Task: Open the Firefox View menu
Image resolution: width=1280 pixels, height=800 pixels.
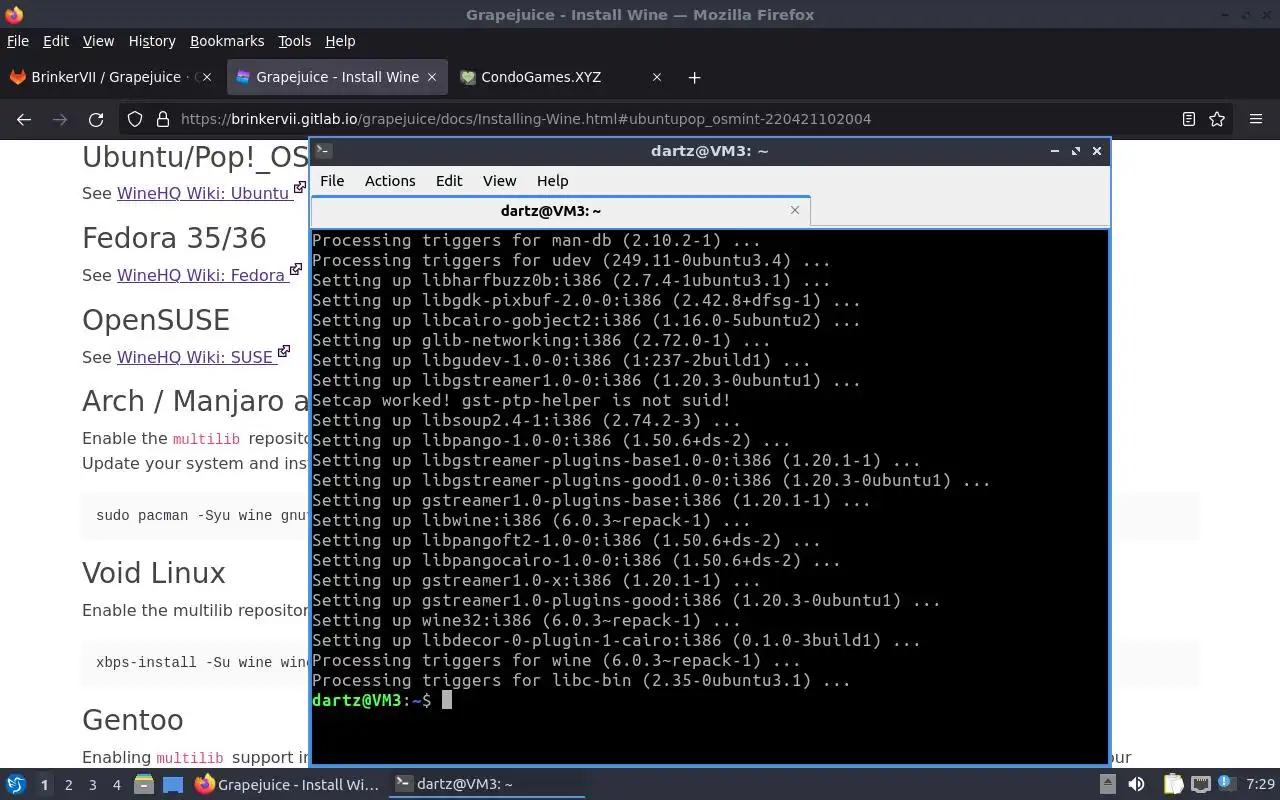Action: point(98,41)
